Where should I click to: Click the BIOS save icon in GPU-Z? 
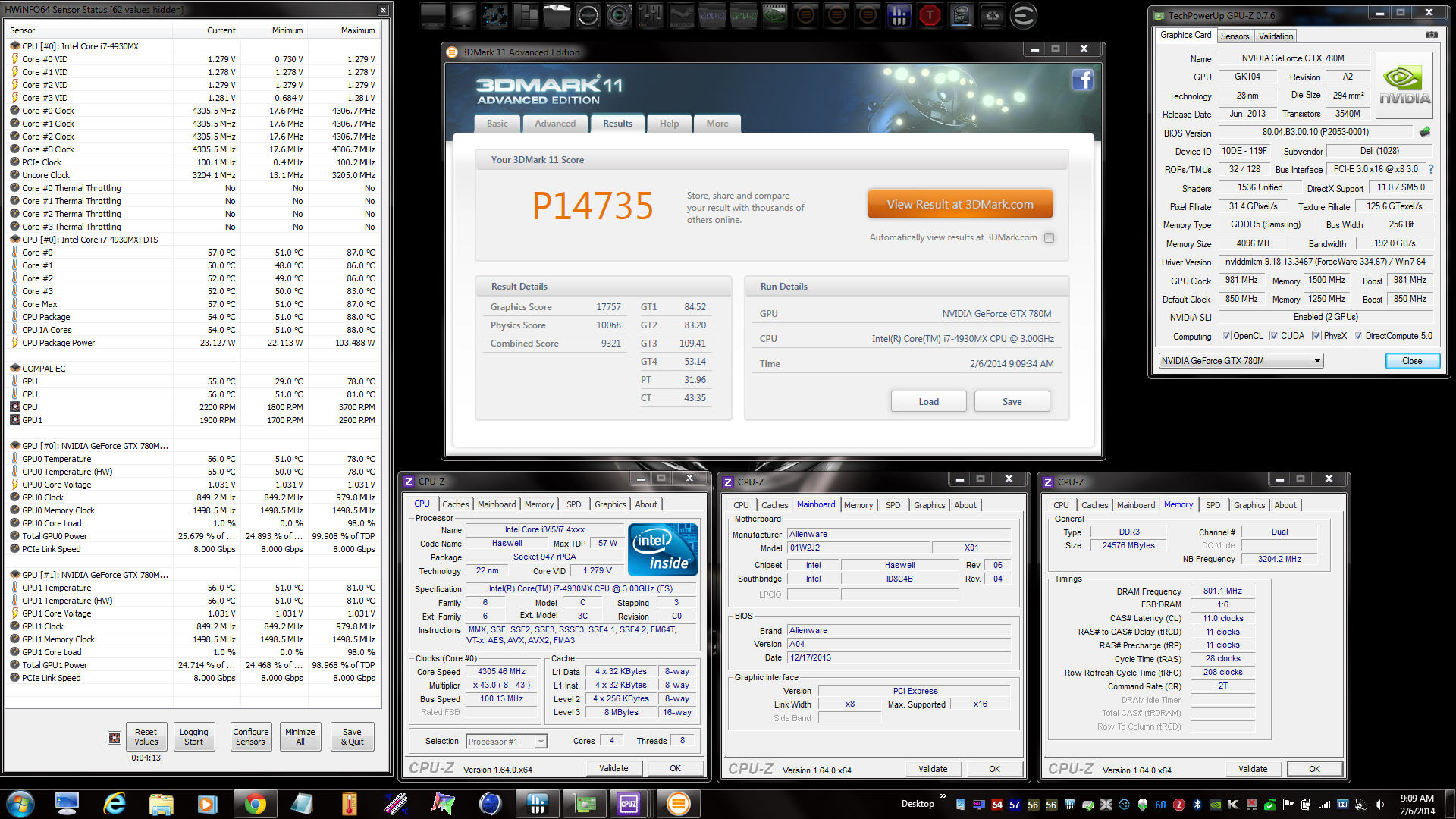point(1425,132)
